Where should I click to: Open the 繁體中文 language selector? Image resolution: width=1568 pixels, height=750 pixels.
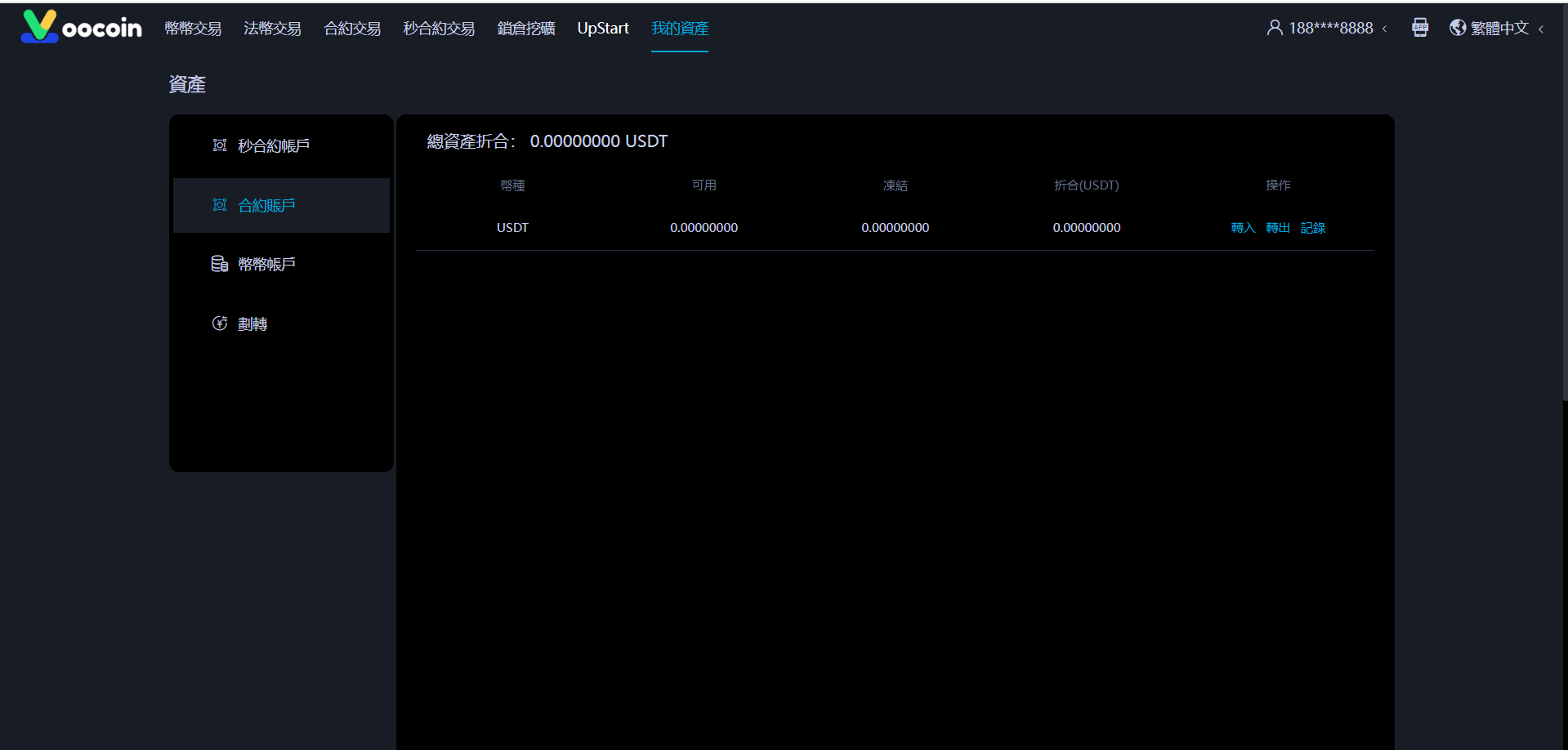[1499, 29]
